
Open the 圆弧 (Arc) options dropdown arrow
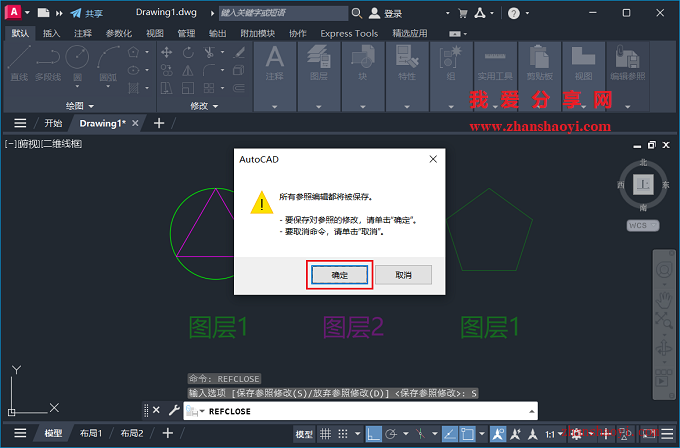pos(108,87)
